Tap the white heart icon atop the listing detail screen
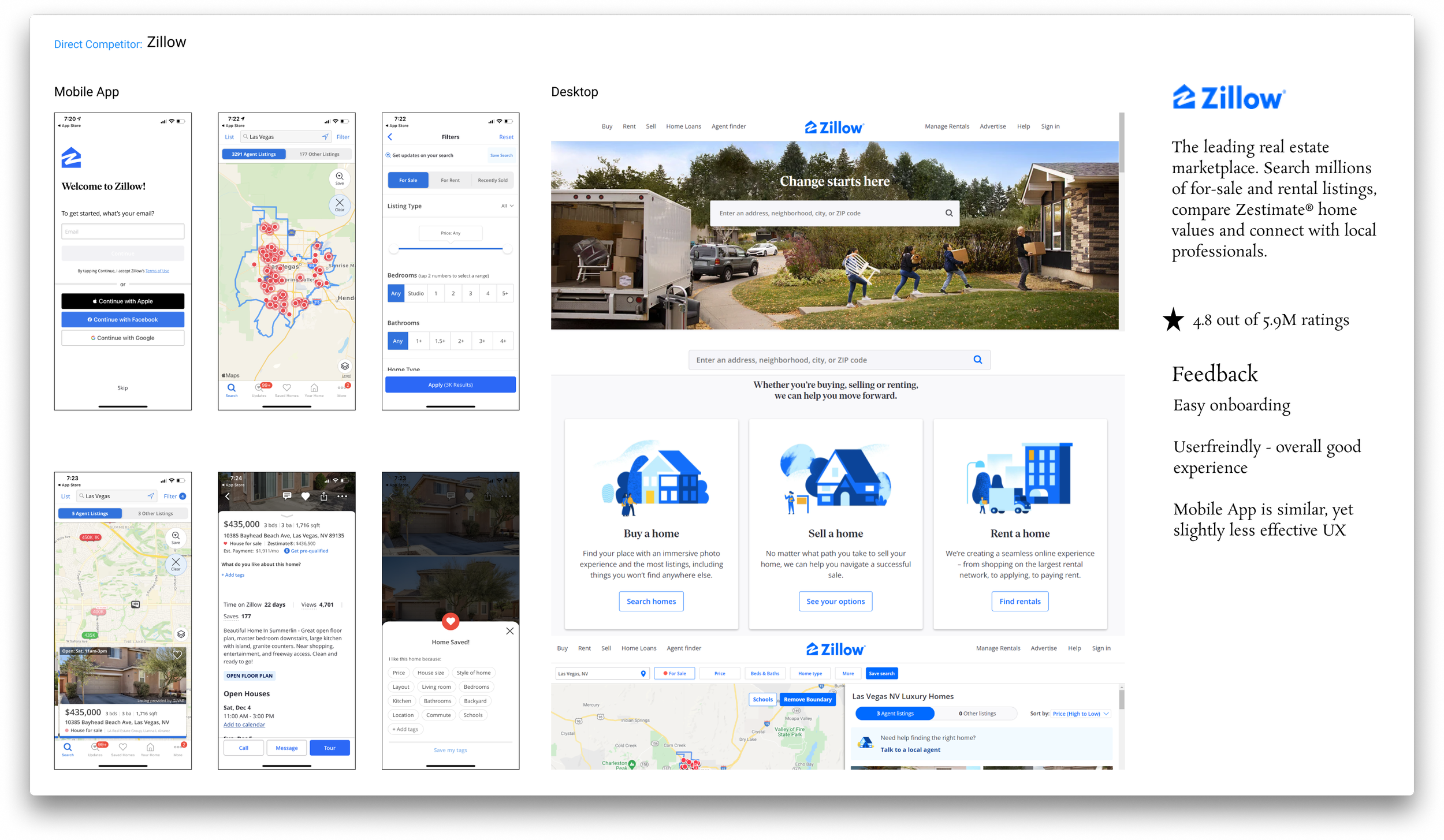1444x840 pixels. click(x=306, y=496)
